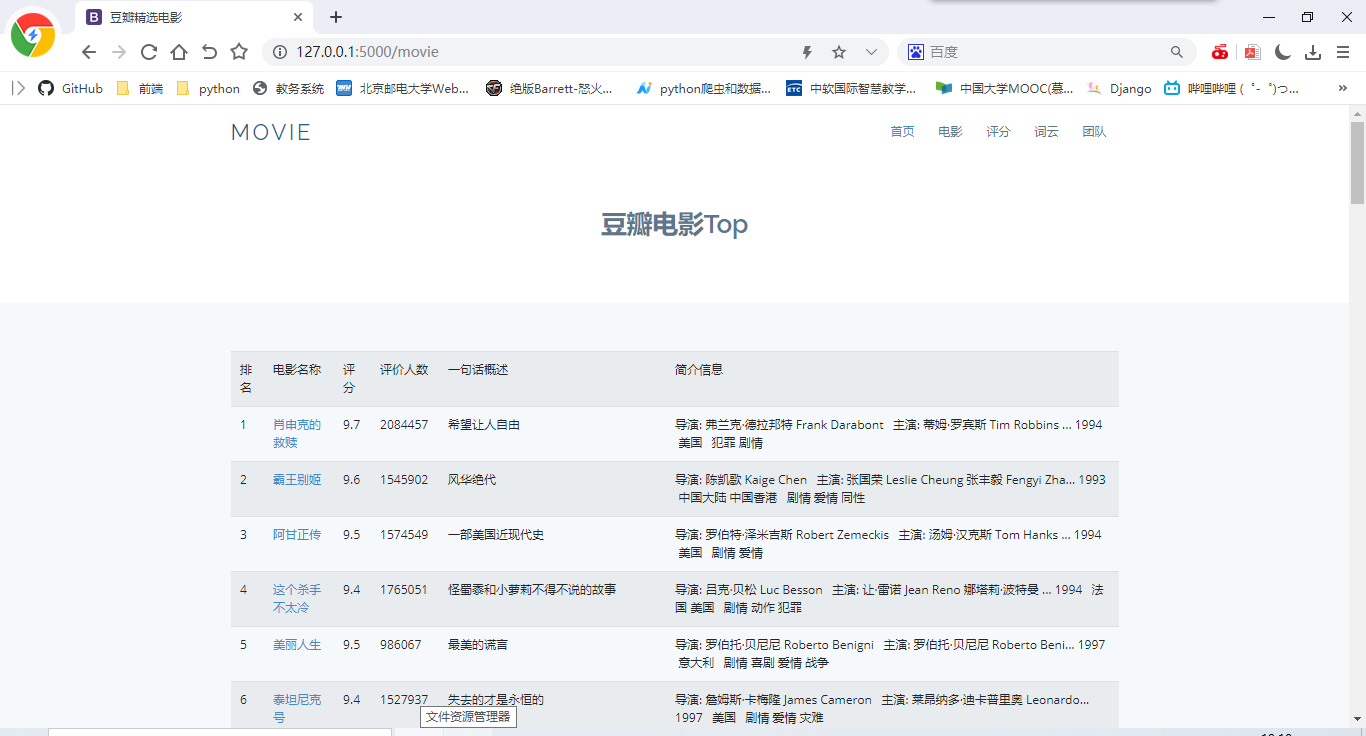Click the 豆瓣电影Top page heading
This screenshot has width=1366, height=736.
(x=674, y=224)
